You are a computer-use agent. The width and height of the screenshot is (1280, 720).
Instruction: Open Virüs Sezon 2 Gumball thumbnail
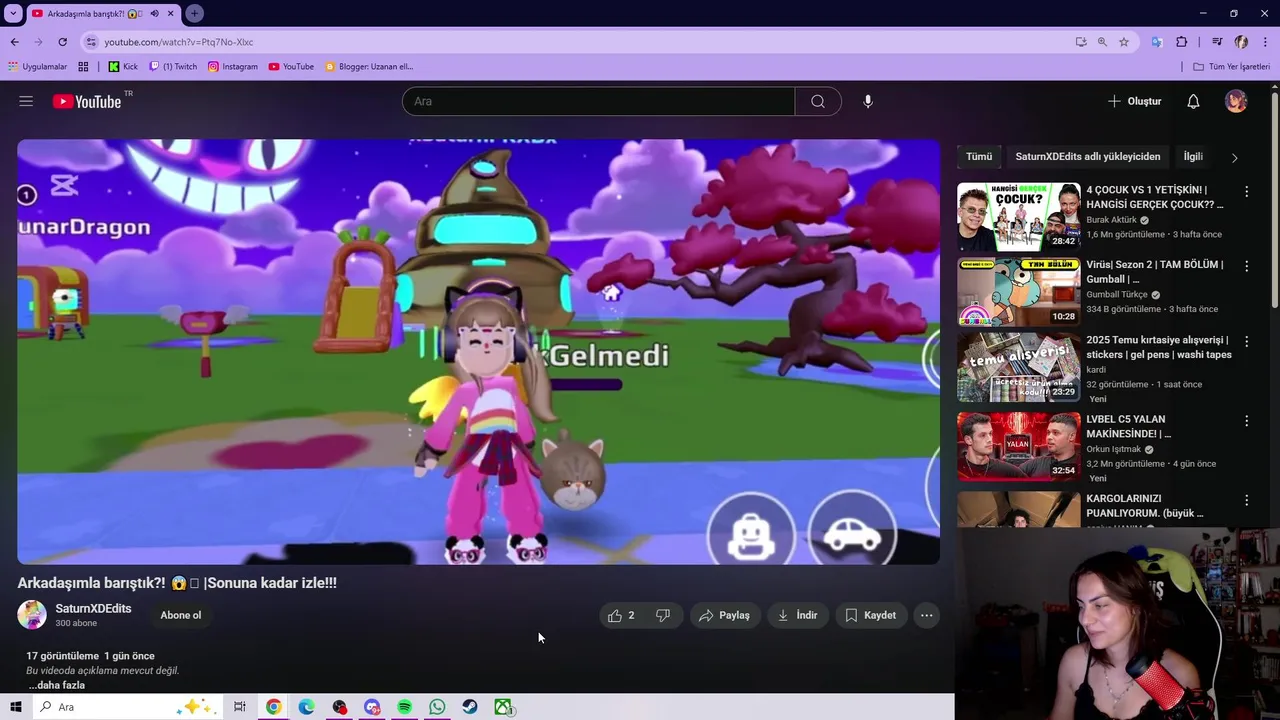click(1019, 292)
